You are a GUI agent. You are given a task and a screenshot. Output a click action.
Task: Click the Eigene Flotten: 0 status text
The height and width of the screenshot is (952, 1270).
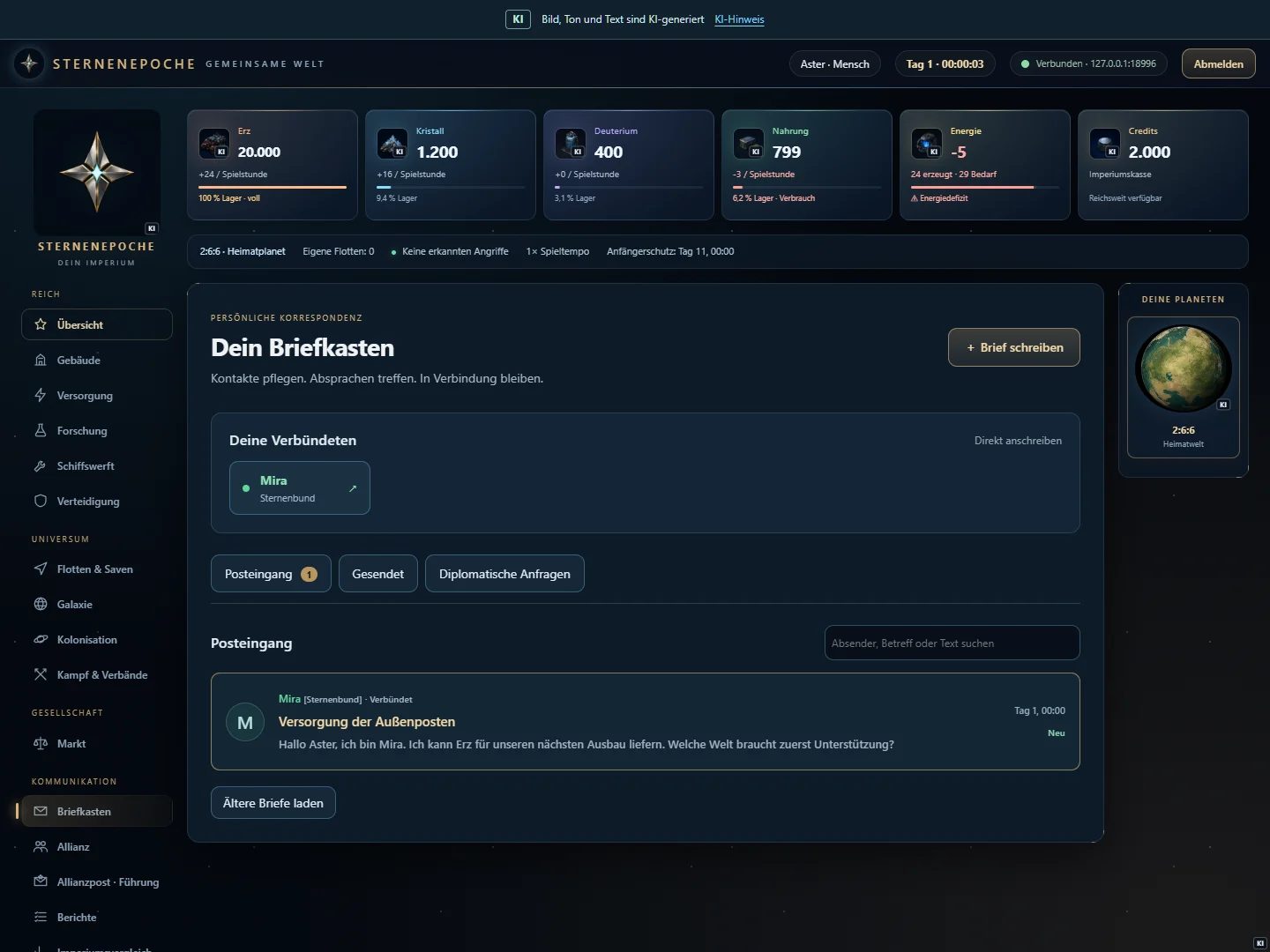coord(339,251)
